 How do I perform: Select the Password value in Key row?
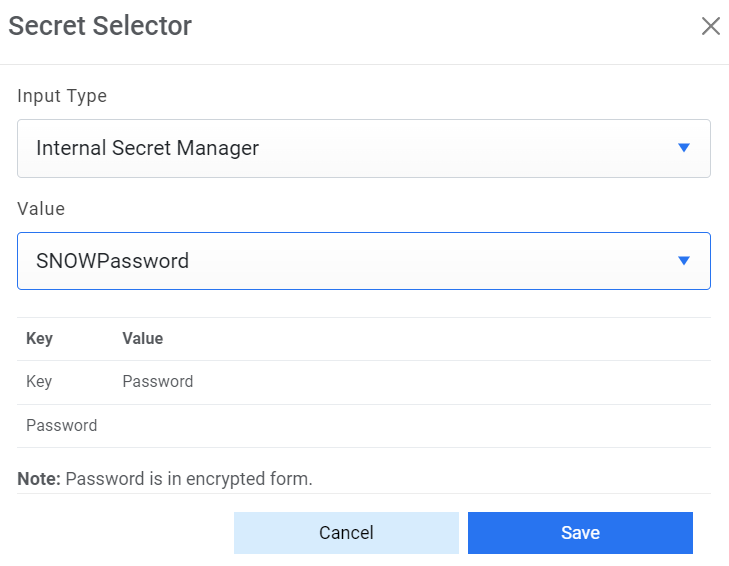click(158, 382)
